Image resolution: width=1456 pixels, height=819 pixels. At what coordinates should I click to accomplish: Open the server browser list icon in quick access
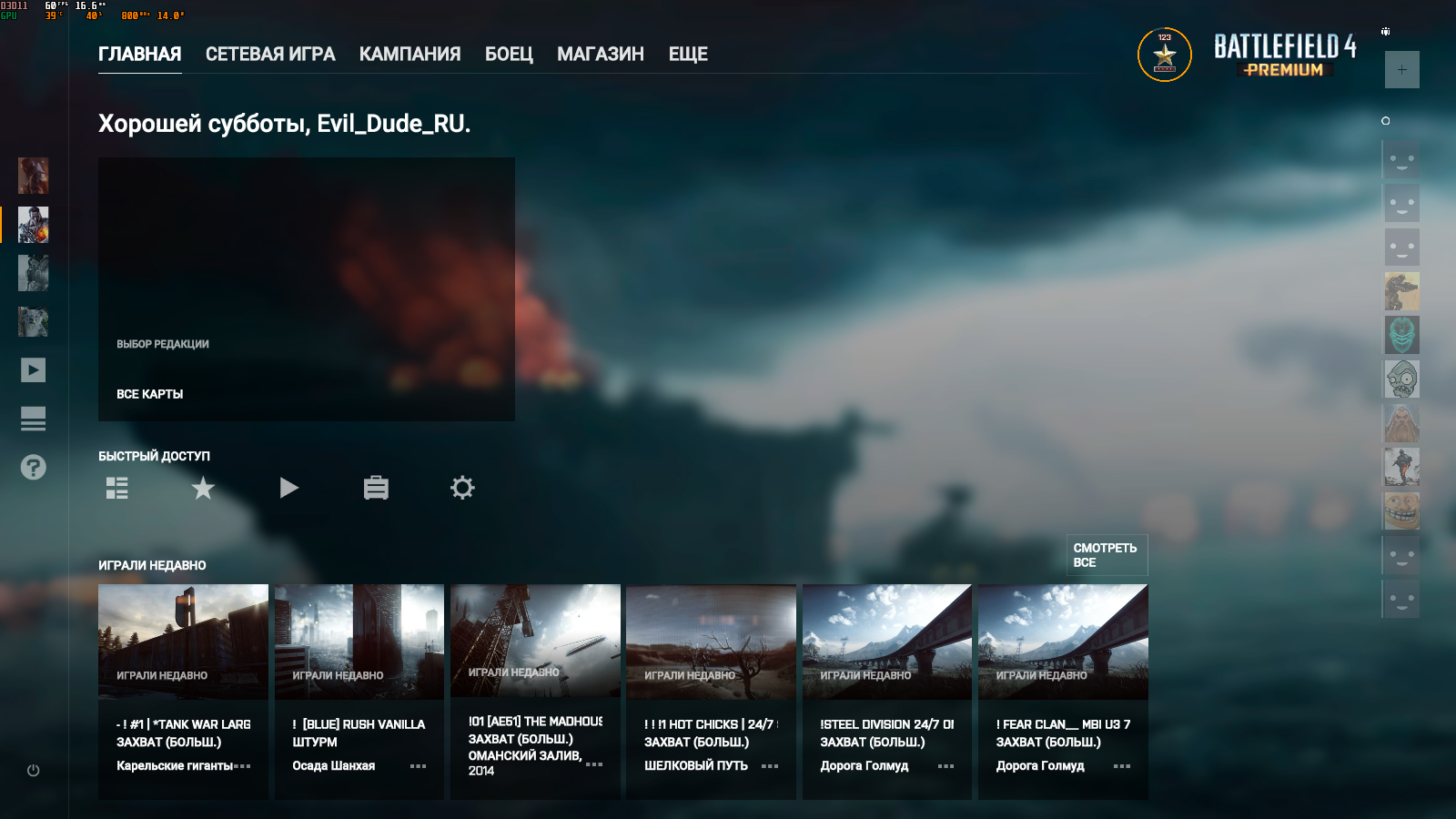(117, 489)
